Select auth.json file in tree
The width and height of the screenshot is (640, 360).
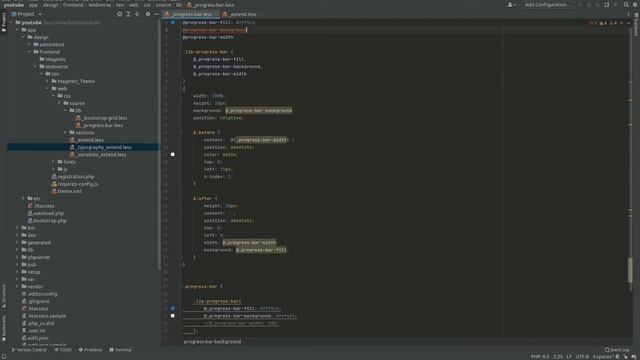tap(35, 338)
